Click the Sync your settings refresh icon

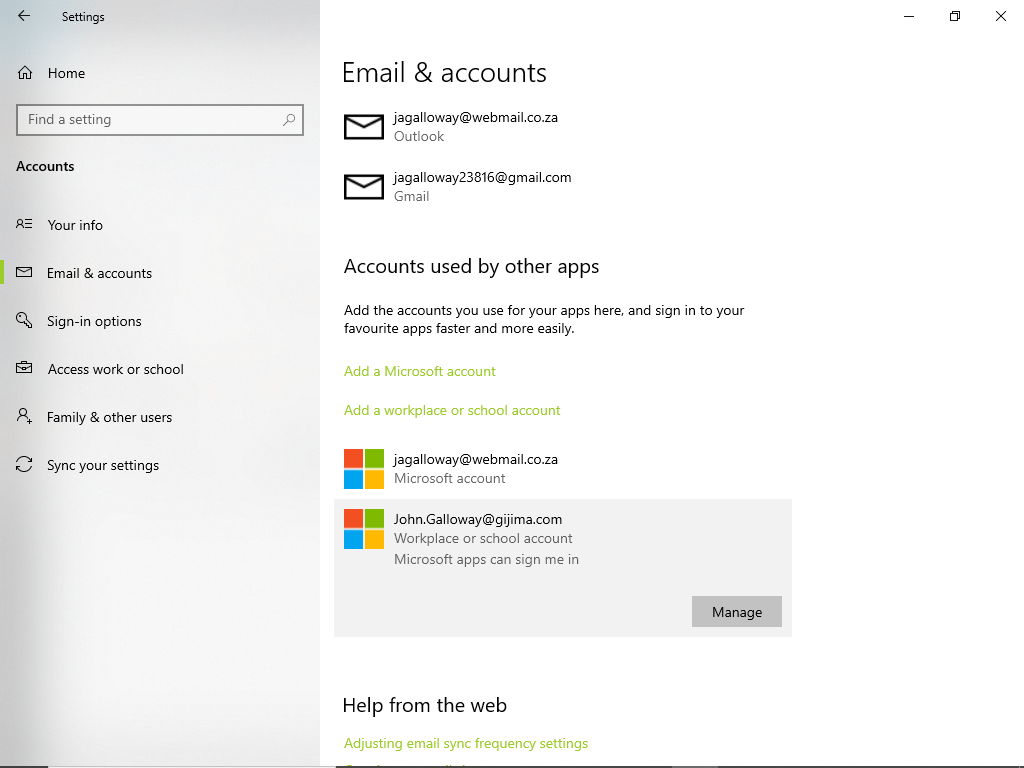click(23, 464)
